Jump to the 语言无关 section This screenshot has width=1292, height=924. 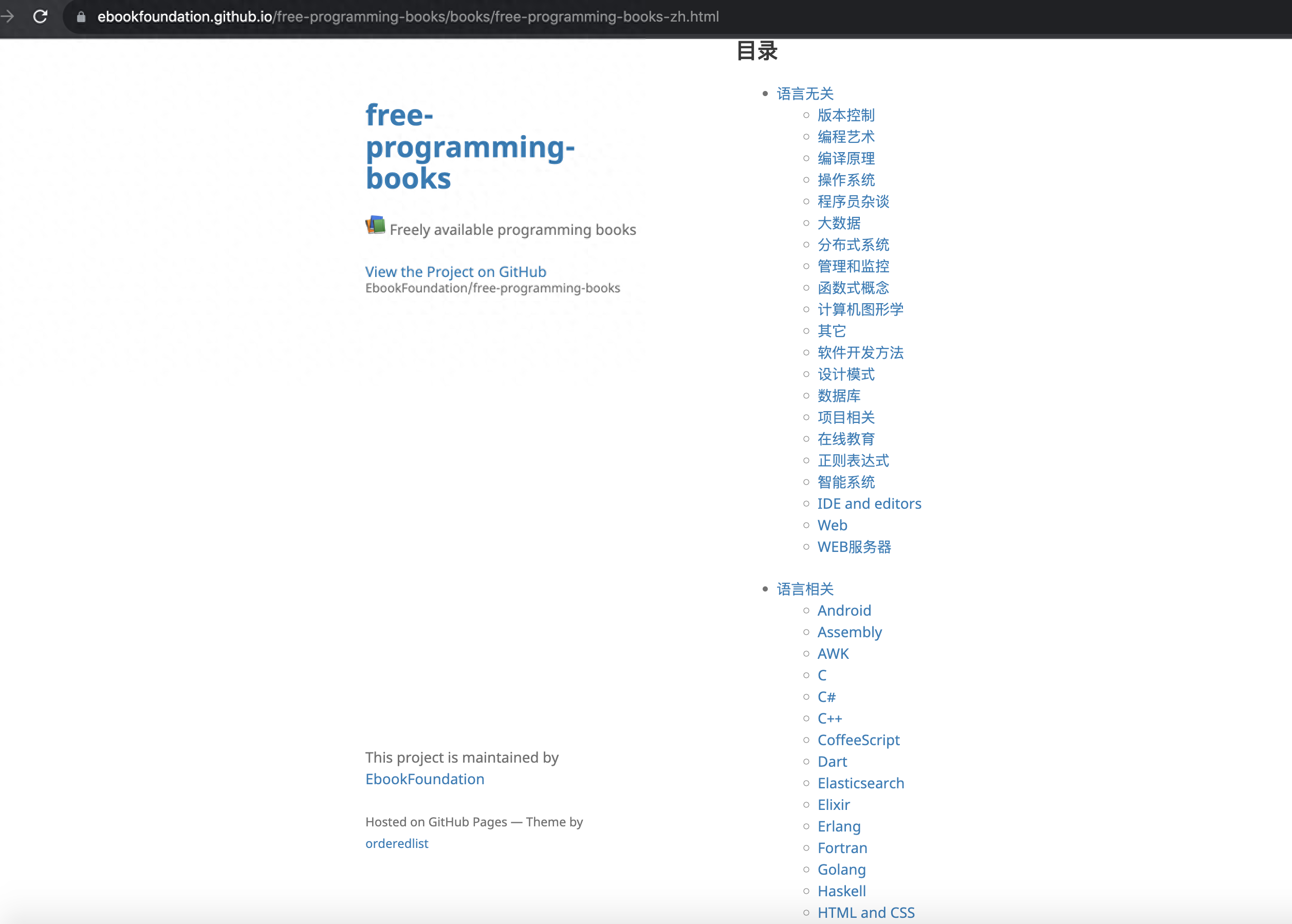(x=805, y=94)
